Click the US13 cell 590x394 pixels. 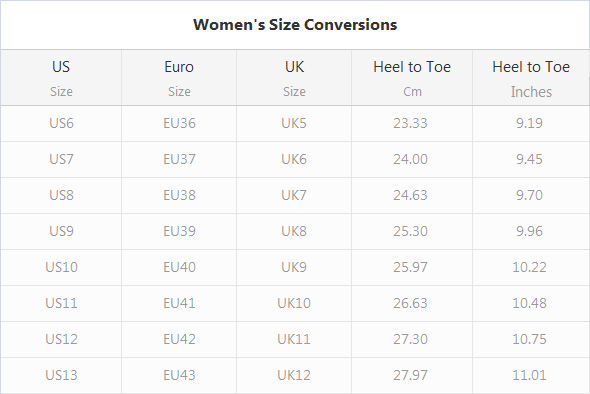pos(61,375)
